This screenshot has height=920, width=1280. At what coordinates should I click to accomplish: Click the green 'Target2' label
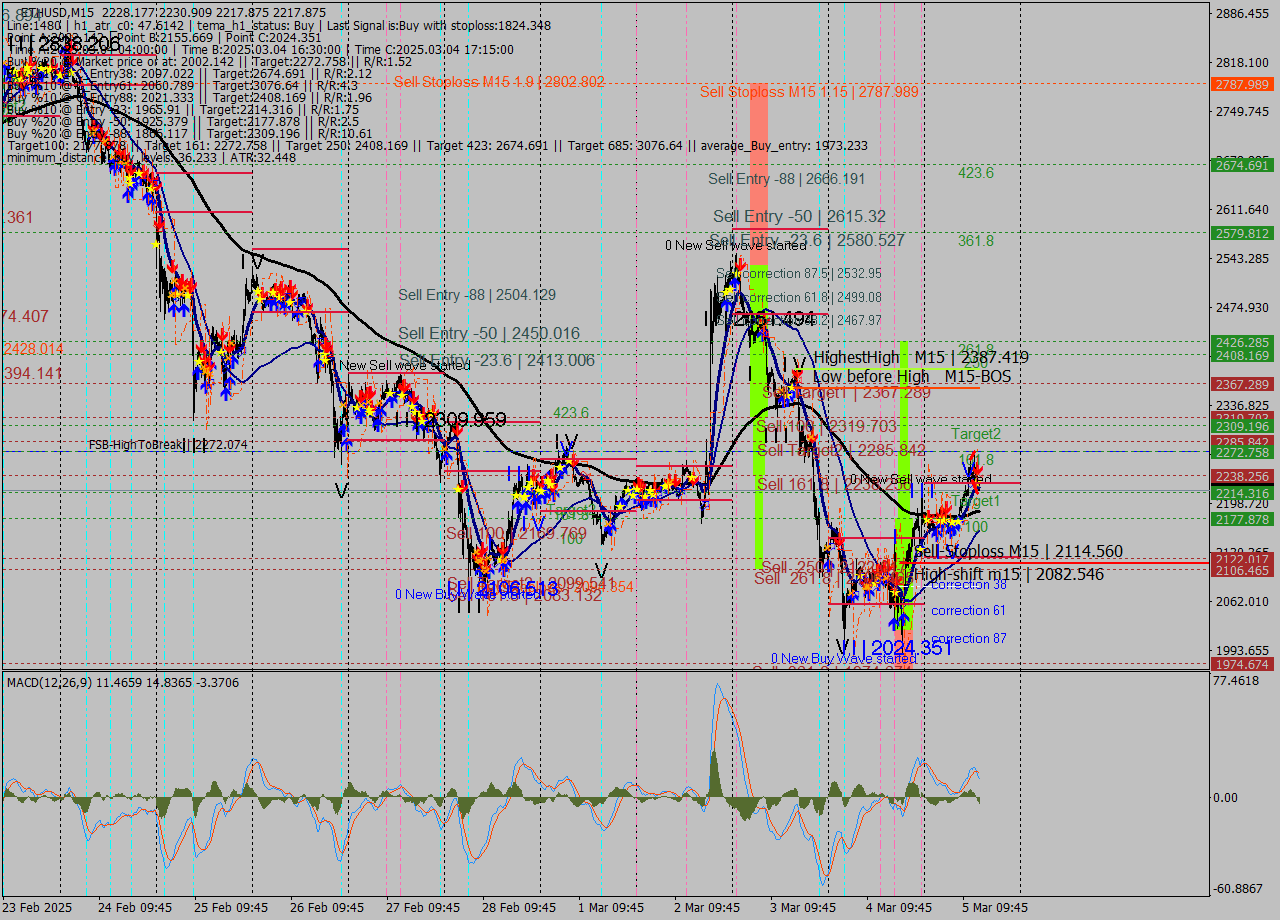click(975, 434)
